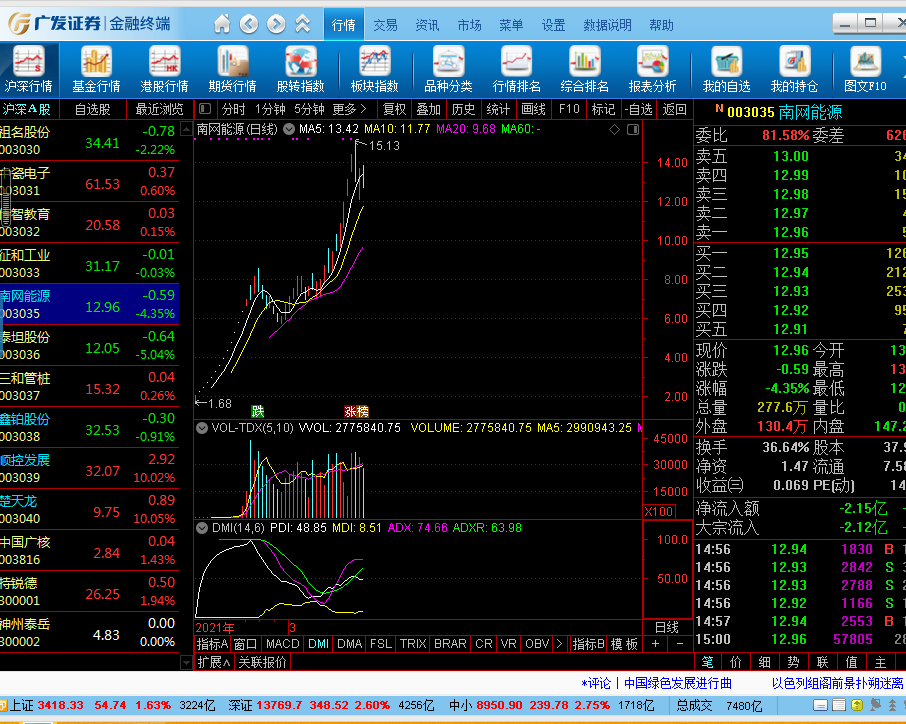
Task: Open 数据说明 menu
Action: coord(607,25)
